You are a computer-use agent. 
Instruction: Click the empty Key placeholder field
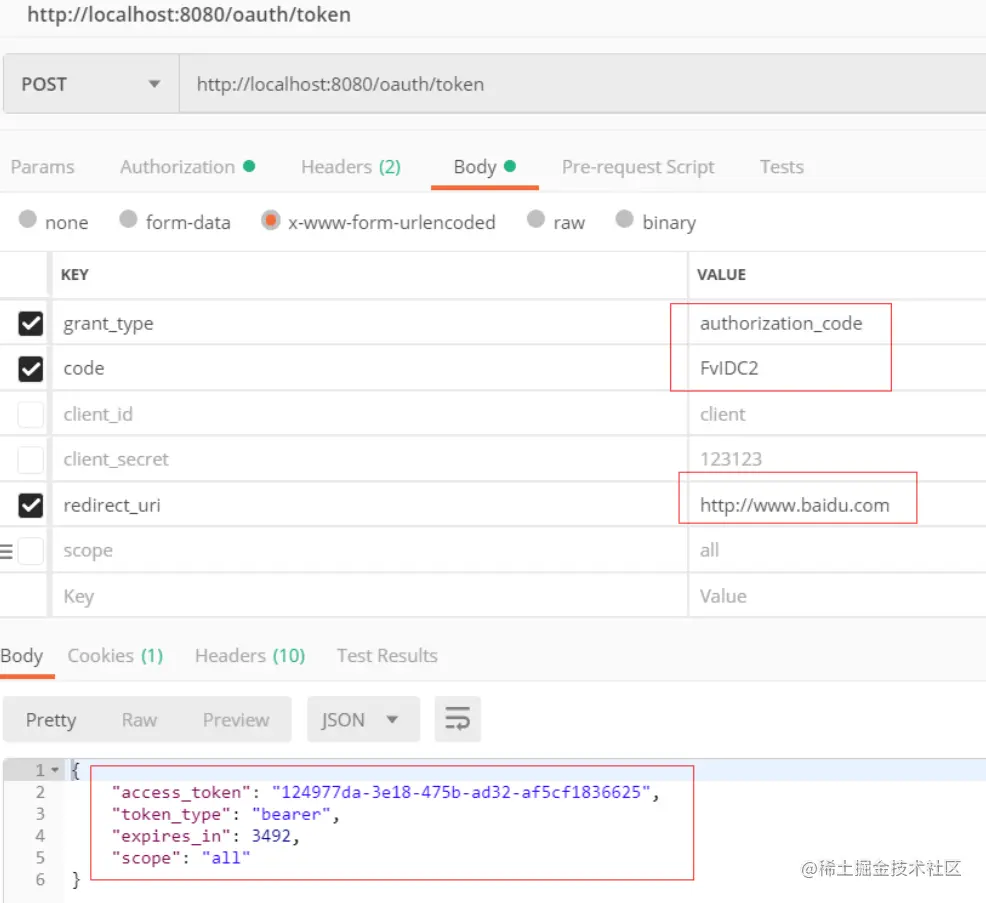click(370, 596)
